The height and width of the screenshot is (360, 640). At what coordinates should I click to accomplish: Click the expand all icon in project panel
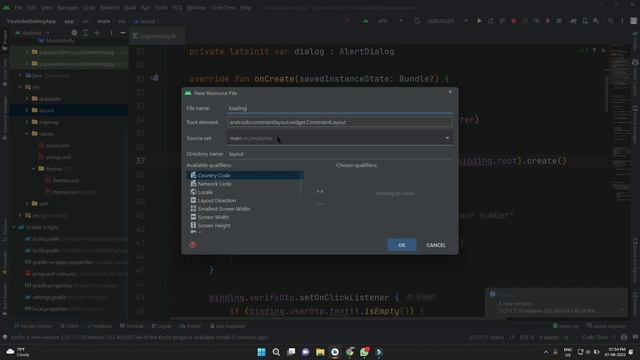click(x=85, y=33)
